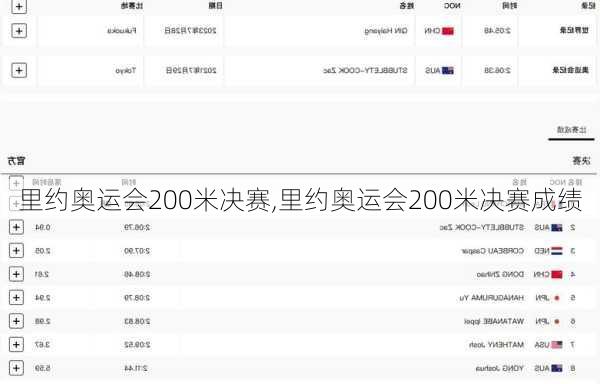Open athlete HANAGURUMA Yu
The height and width of the screenshot is (384, 600).
coord(492,298)
